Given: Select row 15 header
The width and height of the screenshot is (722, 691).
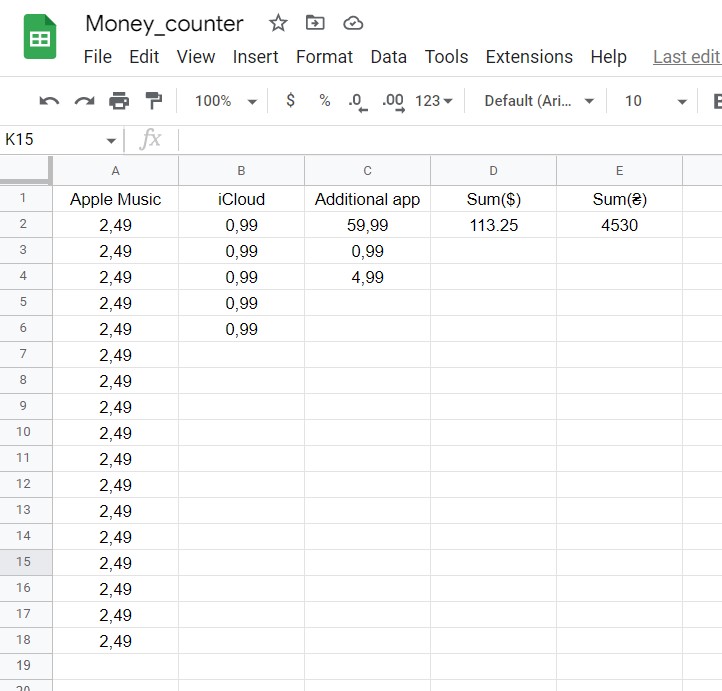Looking at the screenshot, I should coord(26,562).
